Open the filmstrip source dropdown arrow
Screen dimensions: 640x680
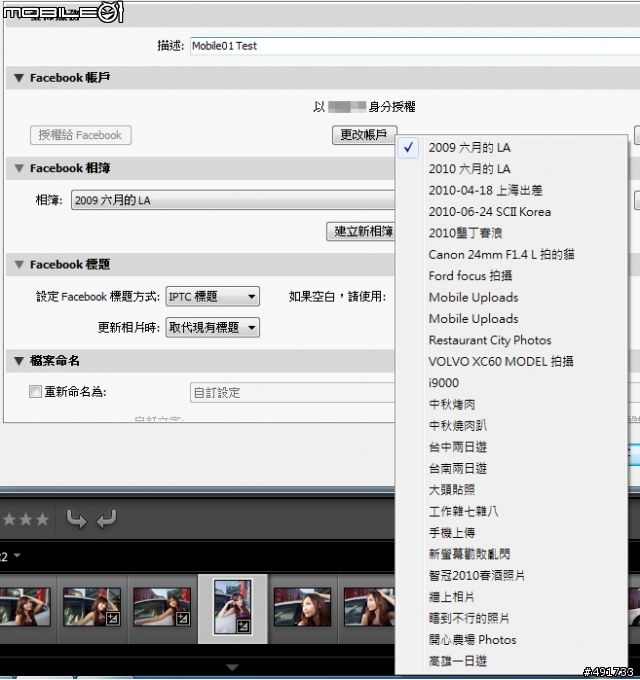tap(17, 555)
